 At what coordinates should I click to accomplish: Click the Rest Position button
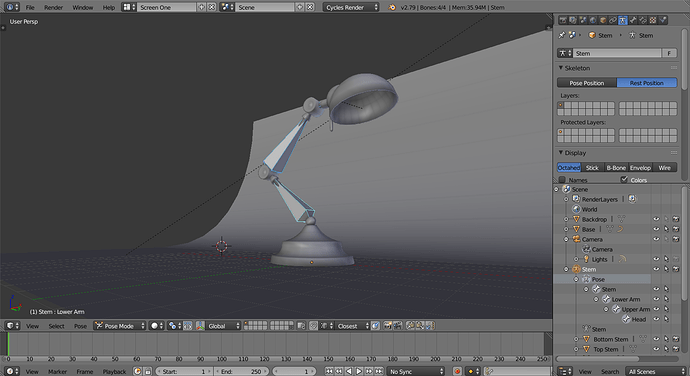point(646,83)
